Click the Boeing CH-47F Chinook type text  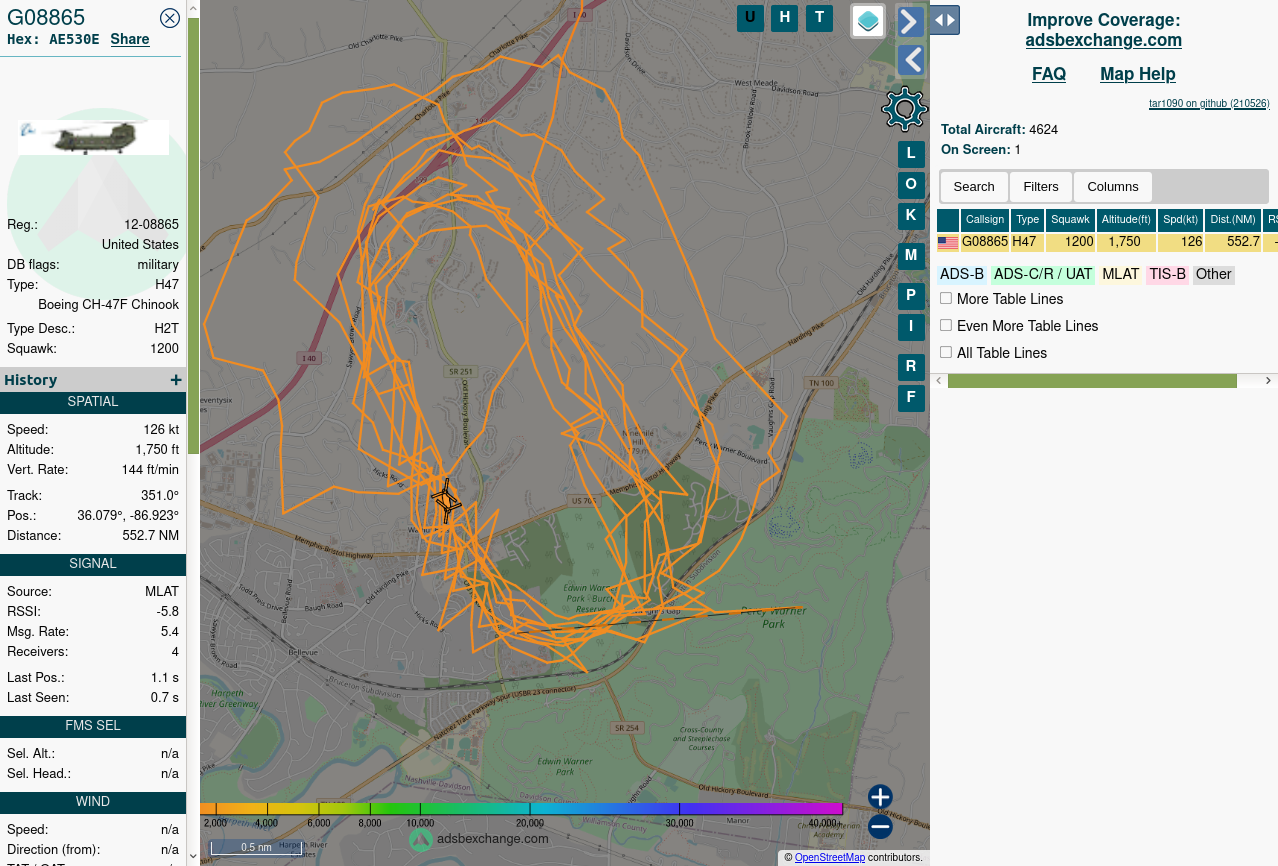[x=109, y=305]
